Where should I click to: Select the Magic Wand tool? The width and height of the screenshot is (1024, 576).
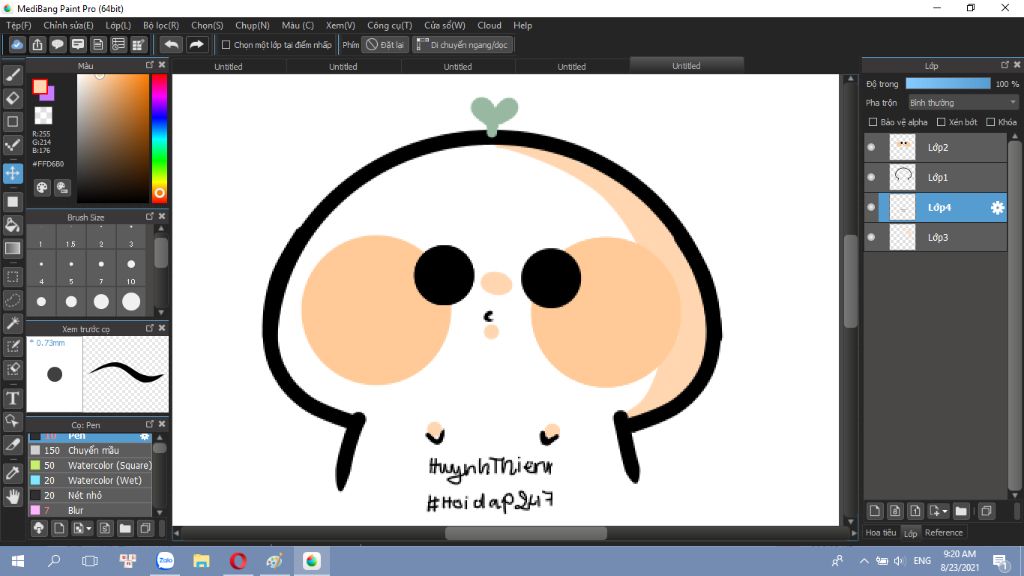click(x=12, y=323)
